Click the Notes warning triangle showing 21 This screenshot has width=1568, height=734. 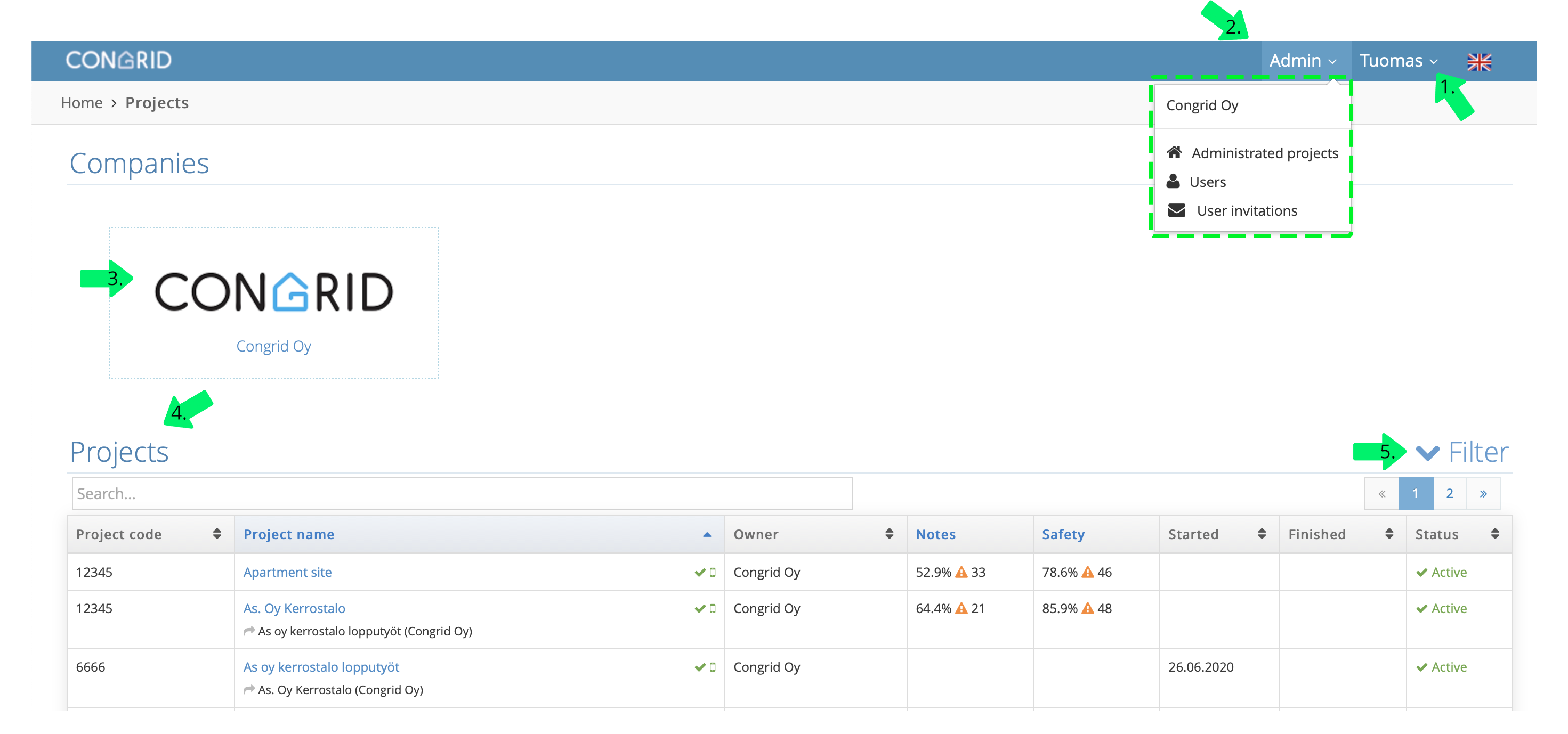pyautogui.click(x=961, y=608)
